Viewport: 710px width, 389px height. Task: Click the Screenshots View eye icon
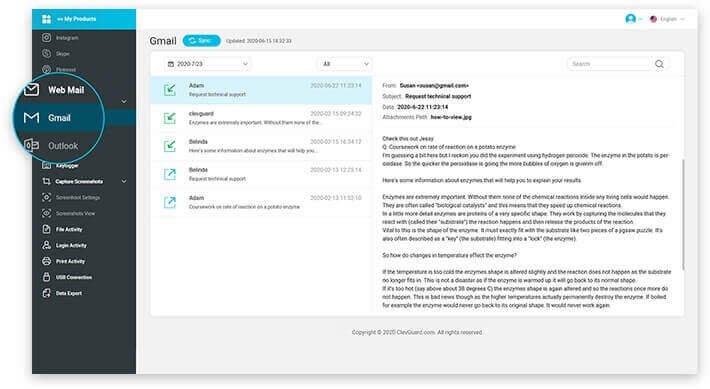click(x=47, y=213)
